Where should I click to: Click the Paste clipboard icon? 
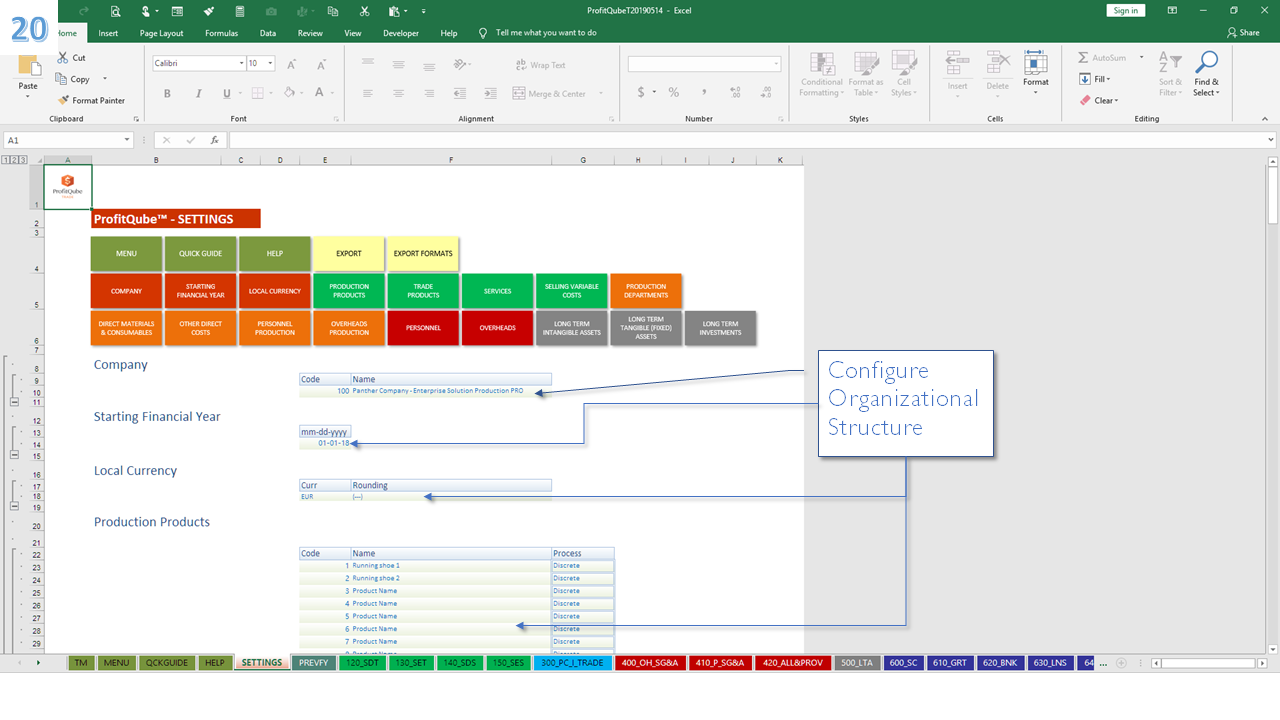pos(28,66)
